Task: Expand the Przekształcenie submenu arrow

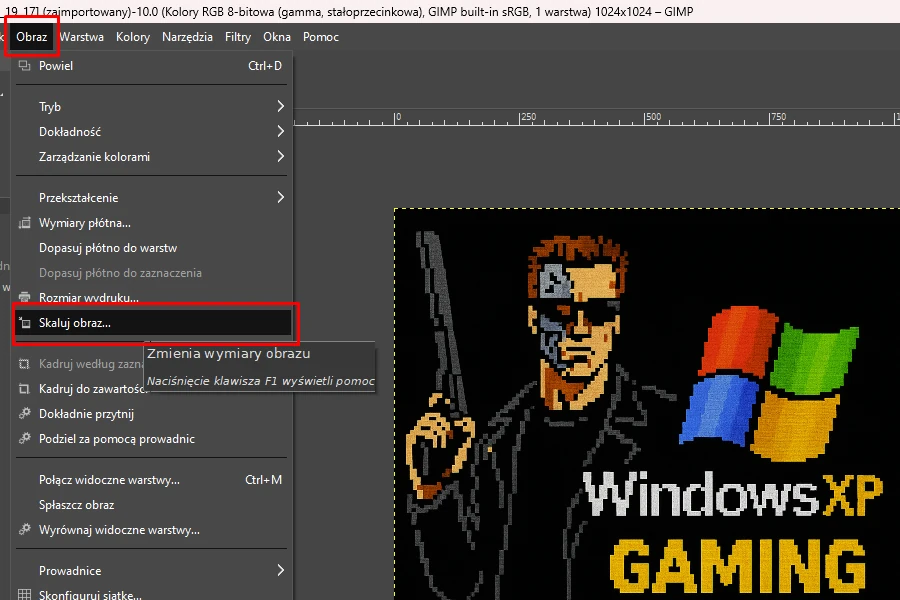Action: 280,198
